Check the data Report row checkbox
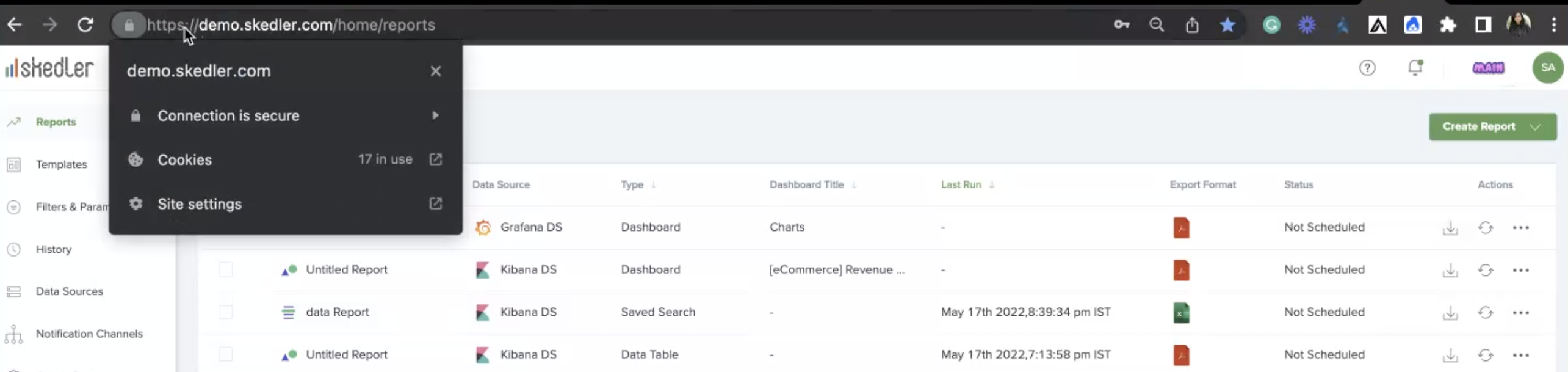 [x=226, y=312]
